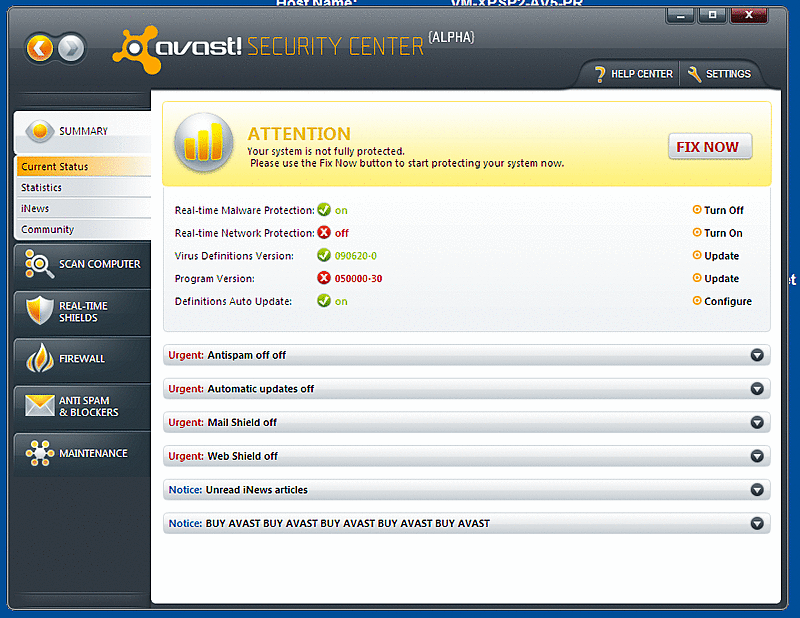The width and height of the screenshot is (800, 618).
Task: Click the wrench Settings icon
Action: (x=694, y=74)
